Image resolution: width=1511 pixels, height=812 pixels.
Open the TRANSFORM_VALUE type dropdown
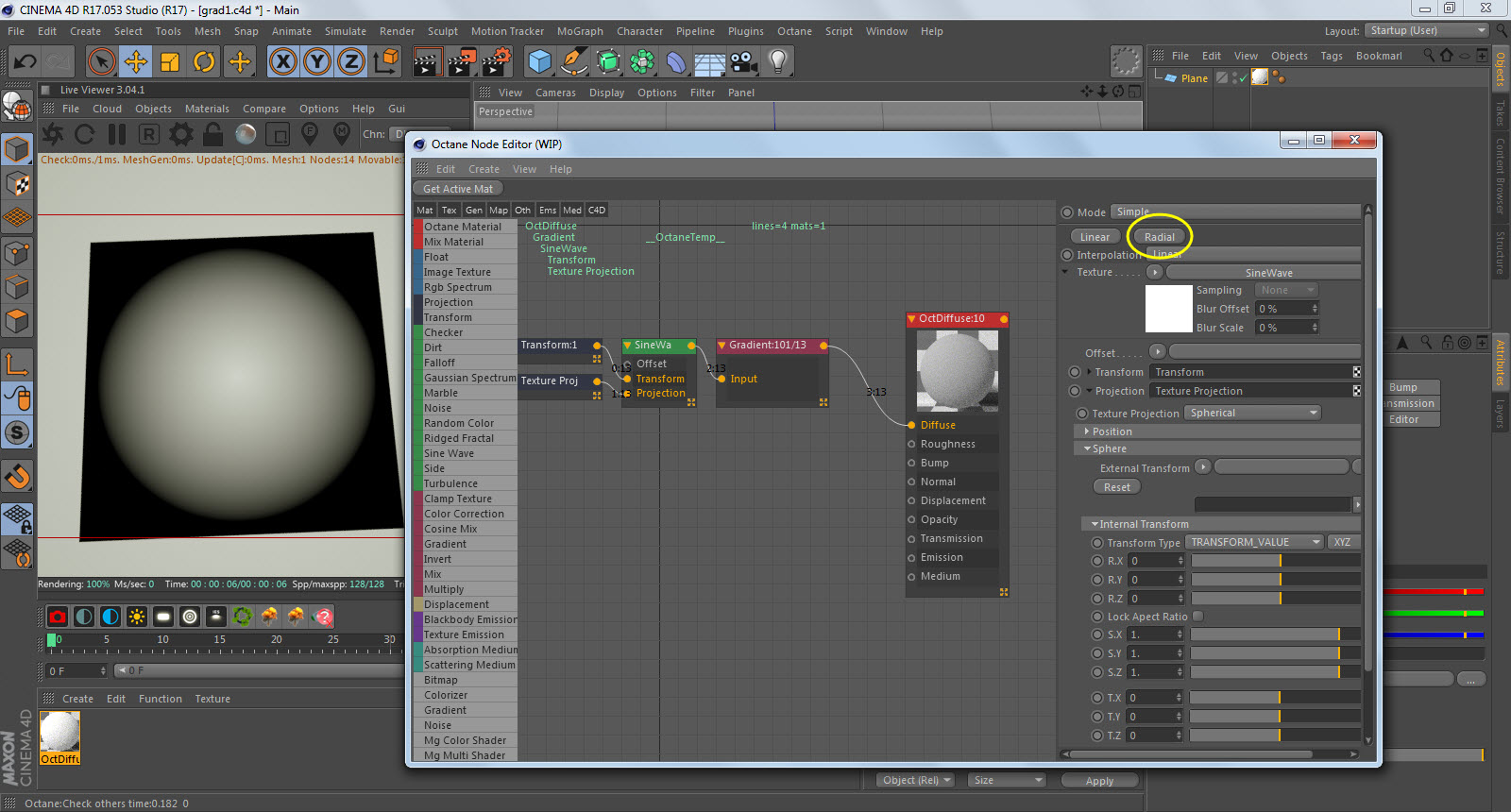1254,543
